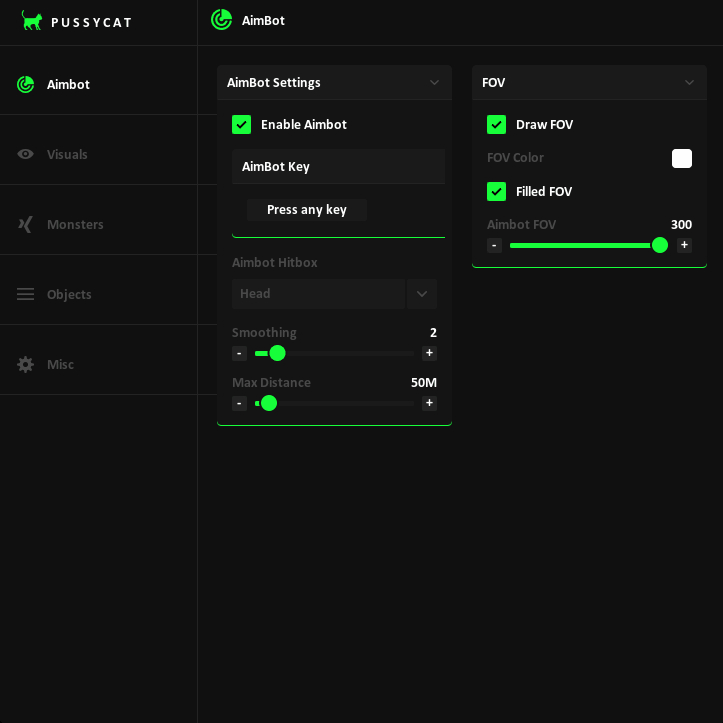
Task: Increase Smoothing with the plus icon
Action: (x=429, y=353)
